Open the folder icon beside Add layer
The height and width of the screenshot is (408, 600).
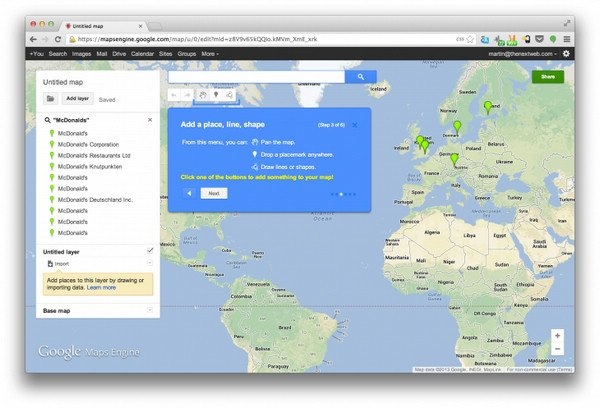(50, 99)
